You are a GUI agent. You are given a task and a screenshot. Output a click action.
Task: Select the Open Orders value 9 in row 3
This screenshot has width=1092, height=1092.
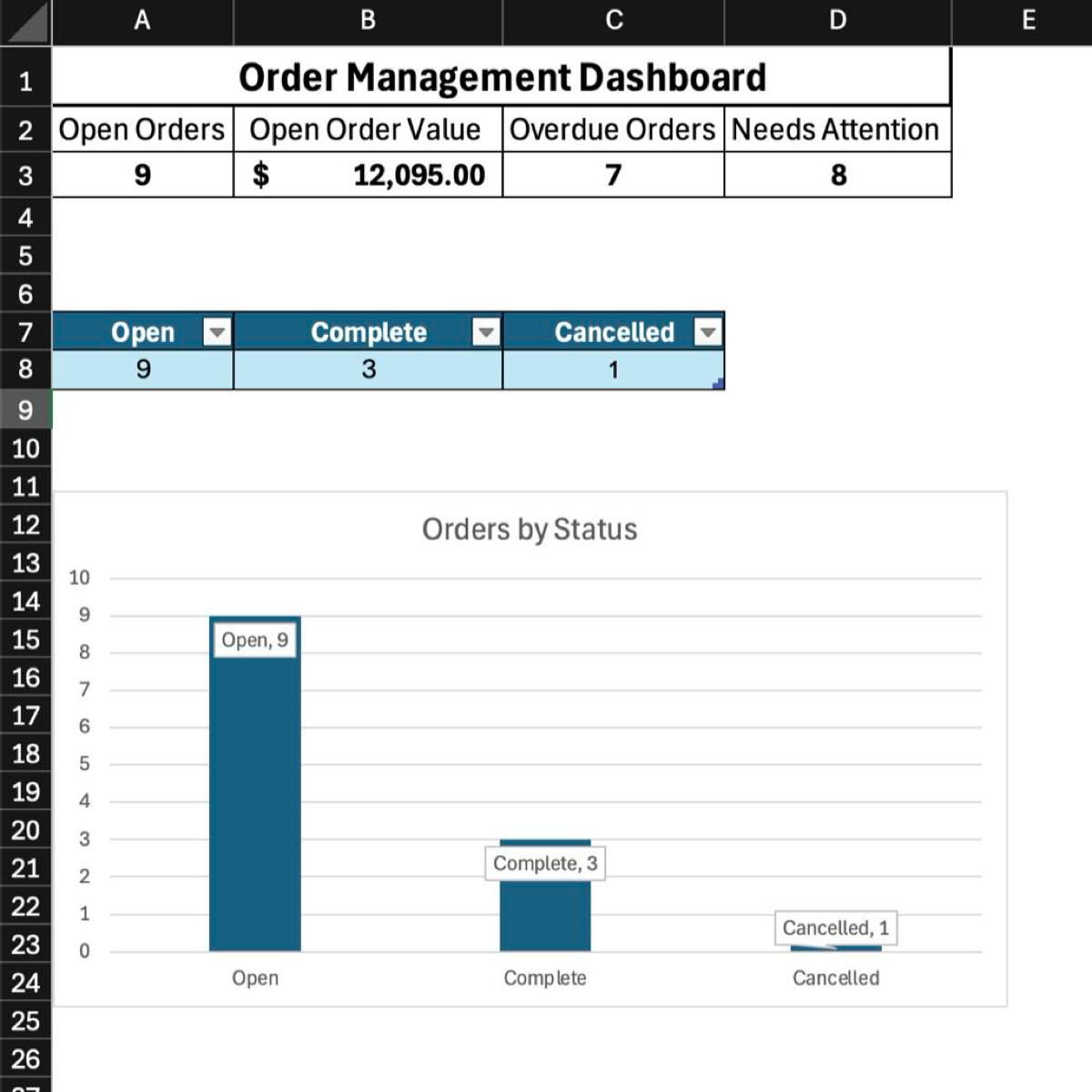pyautogui.click(x=142, y=175)
